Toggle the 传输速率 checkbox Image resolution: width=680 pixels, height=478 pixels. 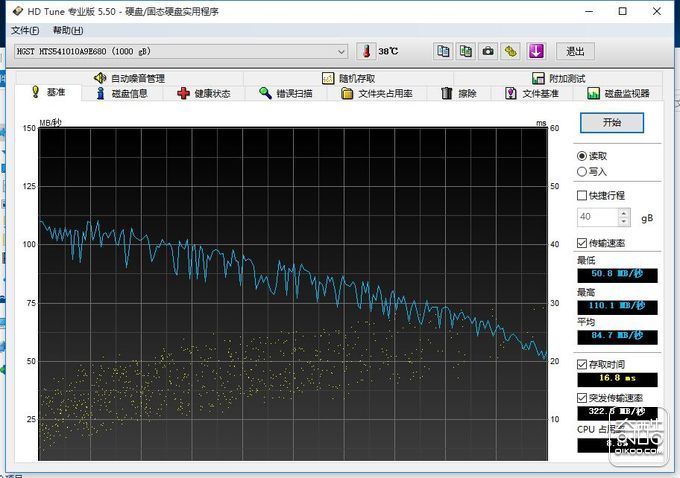point(582,243)
